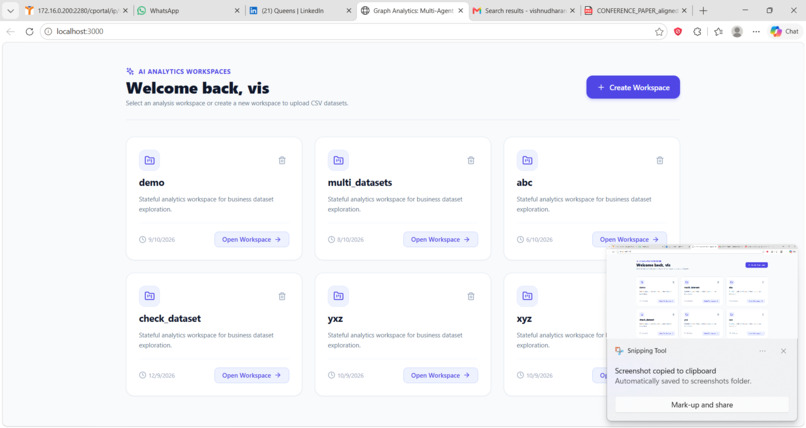Switch to the Queens LinkedIn tab
Image resolution: width=806 pixels, height=428 pixels.
click(x=298, y=10)
